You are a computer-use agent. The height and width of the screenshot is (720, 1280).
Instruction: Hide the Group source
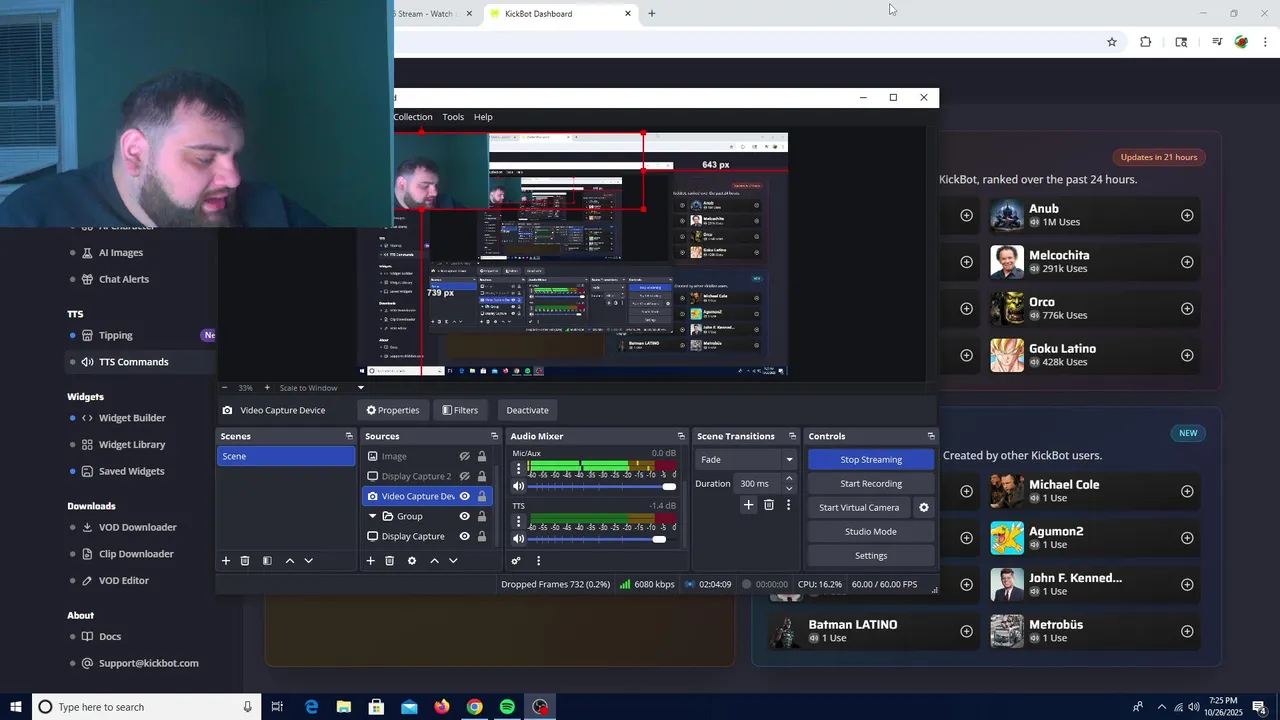click(464, 516)
